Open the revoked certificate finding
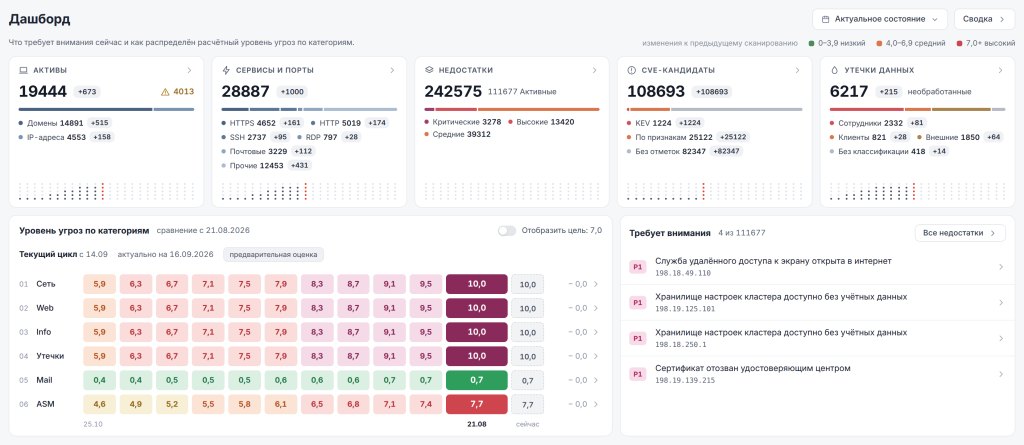Viewport: 1024px width, 445px height. coord(817,374)
